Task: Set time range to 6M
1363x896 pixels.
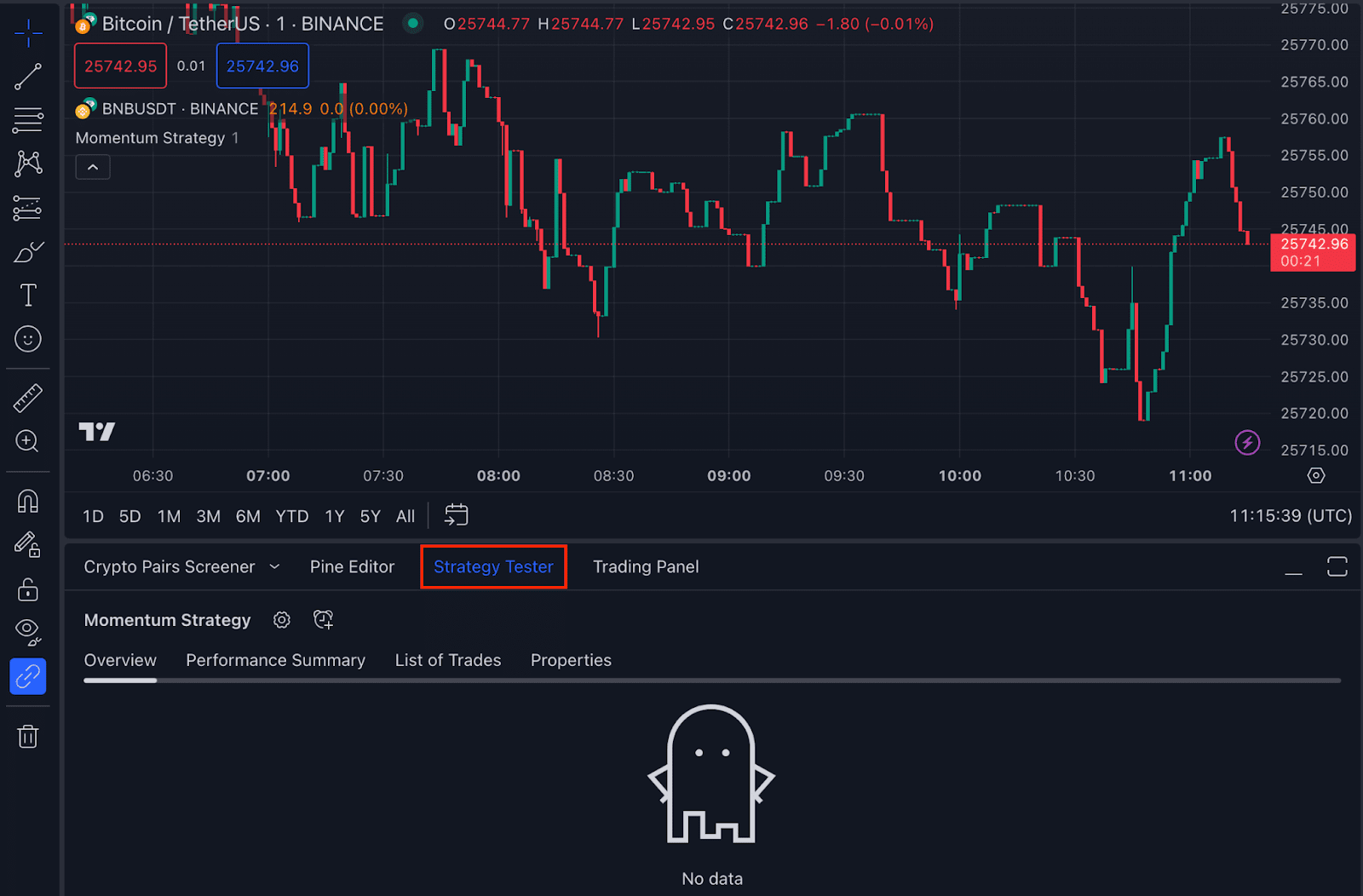Action: point(248,516)
